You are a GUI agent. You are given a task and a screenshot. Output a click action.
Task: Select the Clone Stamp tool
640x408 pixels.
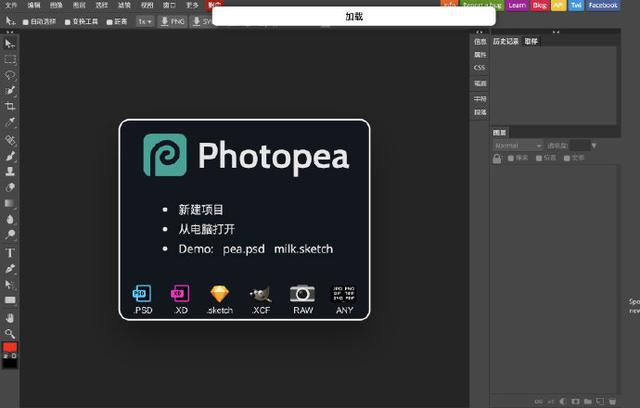pos(10,171)
